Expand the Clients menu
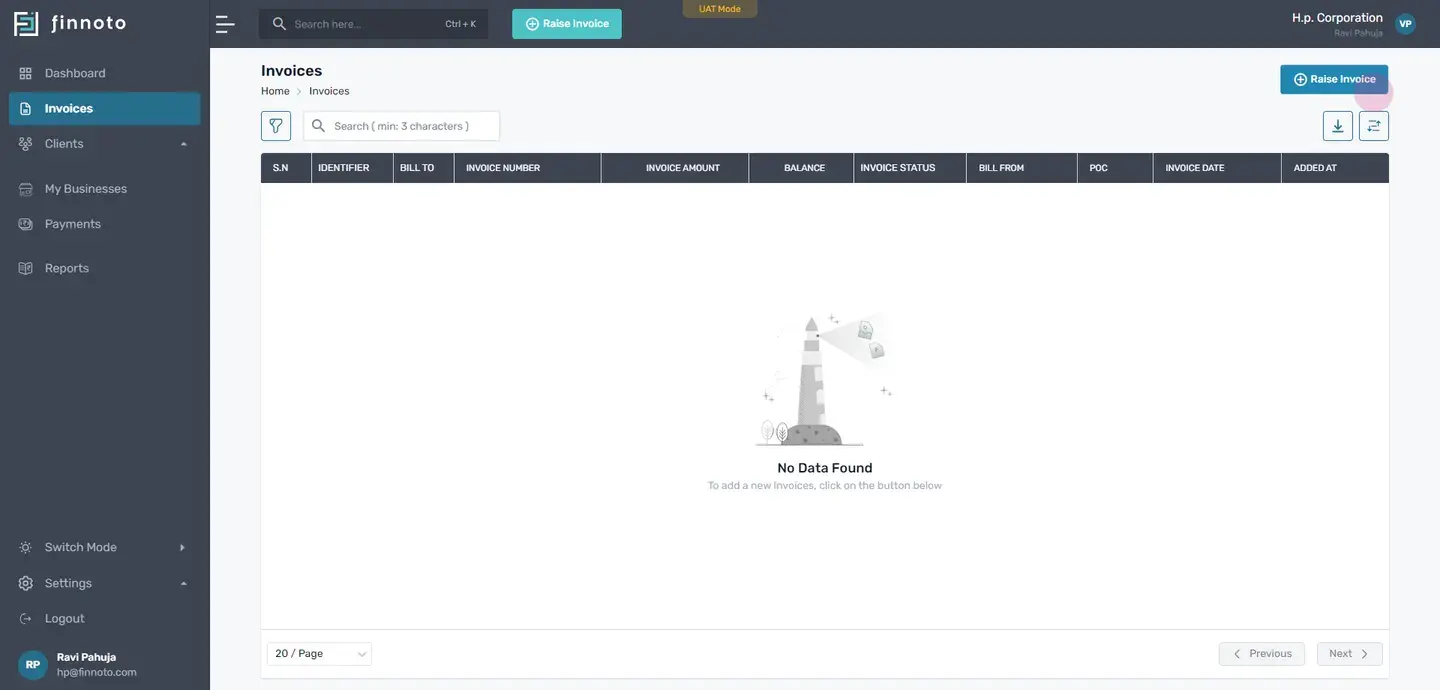1440x690 pixels. [105, 144]
